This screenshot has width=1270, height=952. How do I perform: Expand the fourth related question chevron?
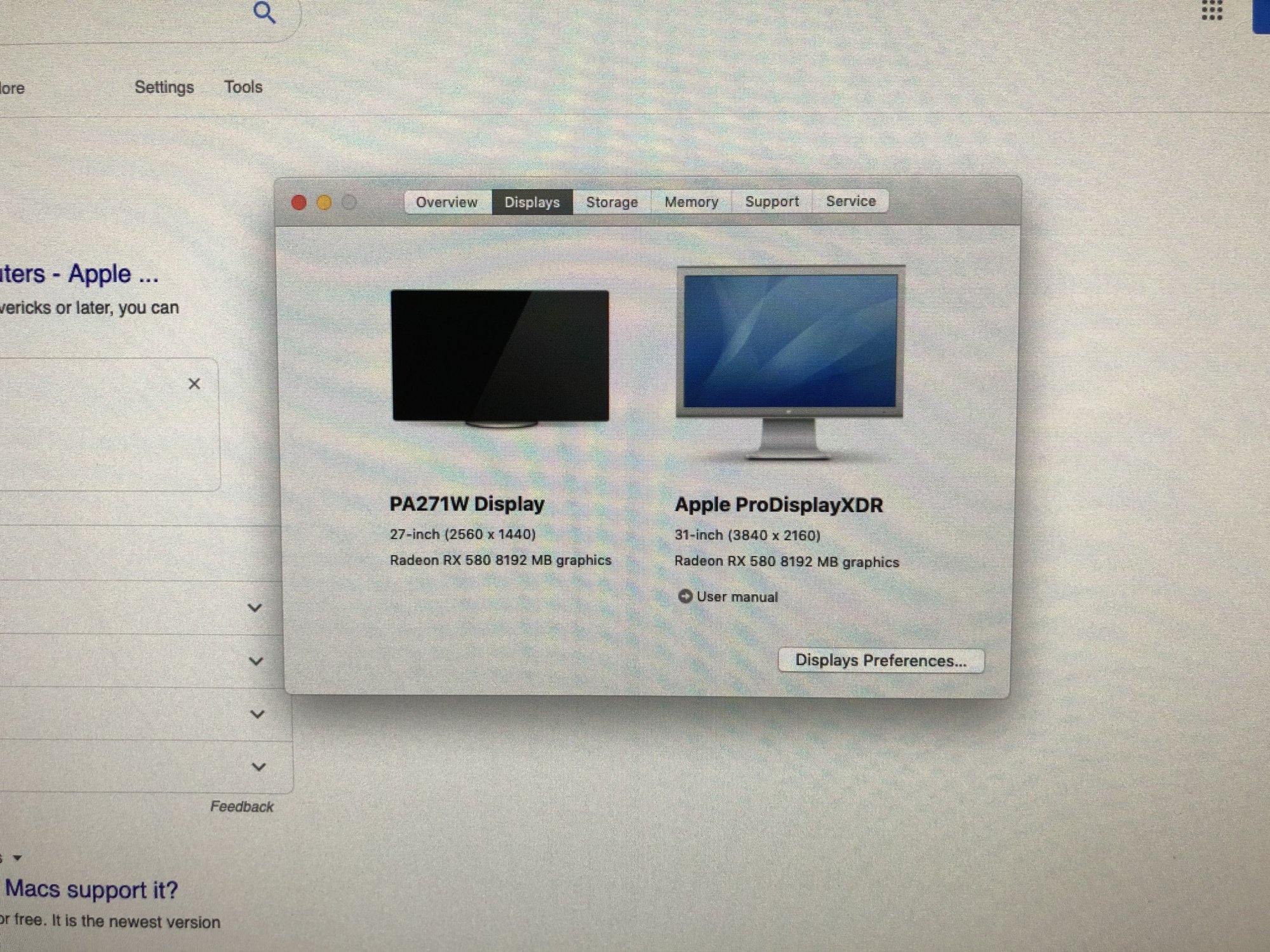coord(258,767)
